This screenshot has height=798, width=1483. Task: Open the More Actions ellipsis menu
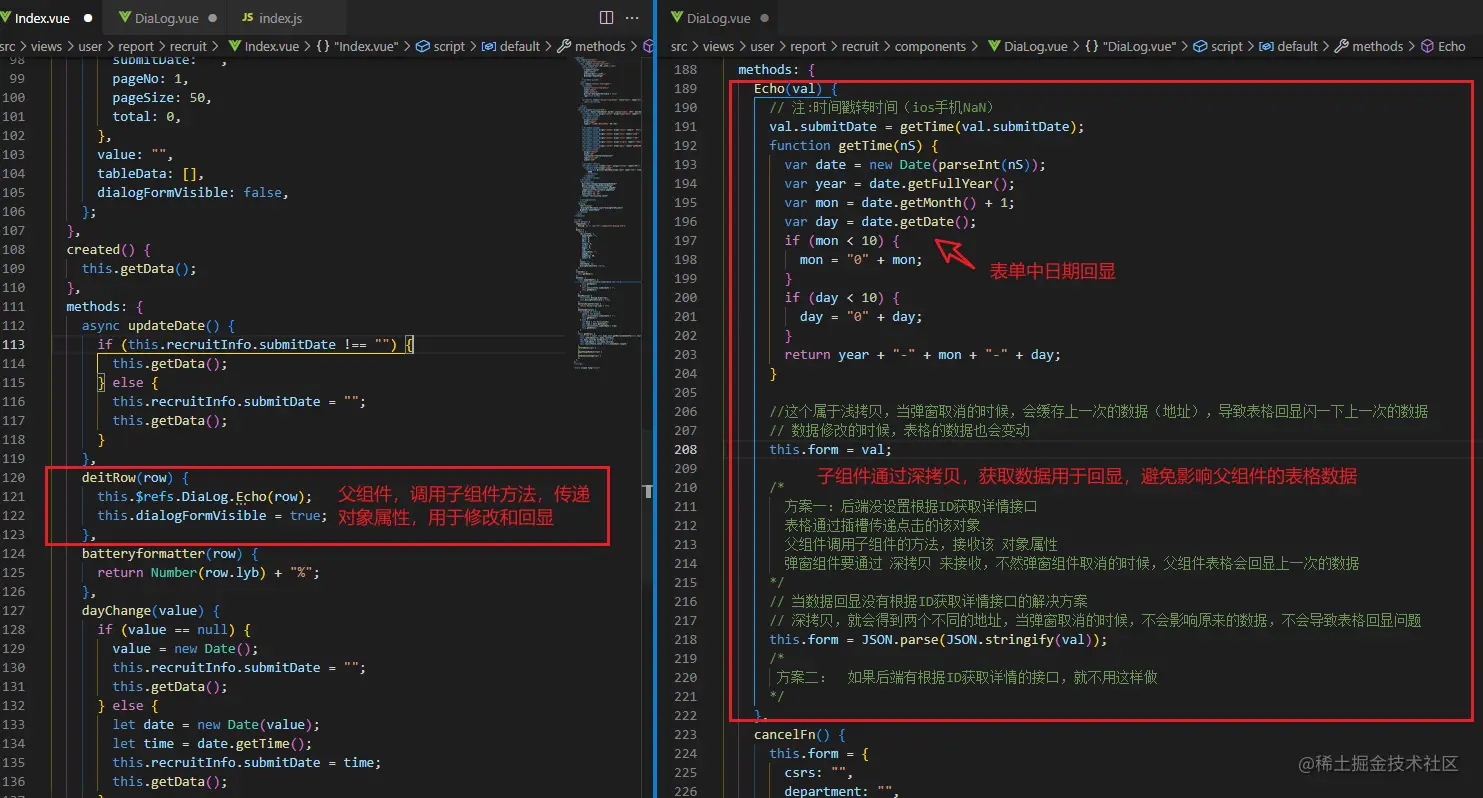point(632,18)
